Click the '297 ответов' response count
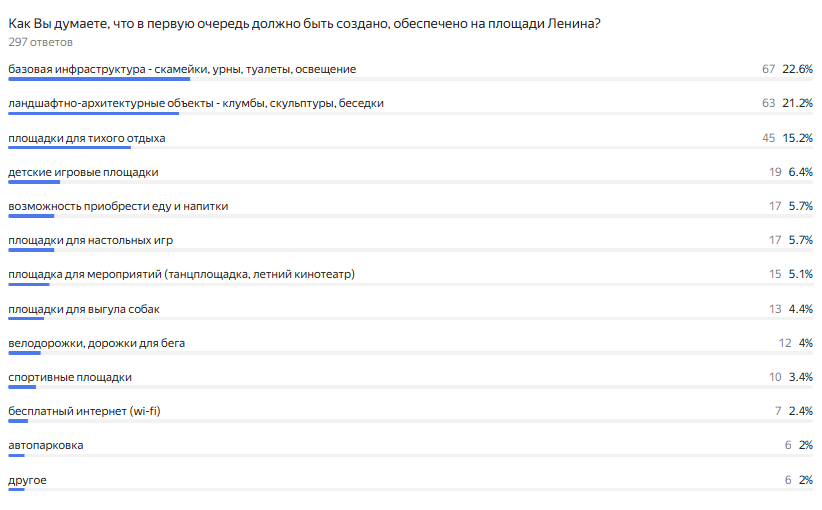The height and width of the screenshot is (510, 822). [x=40, y=42]
